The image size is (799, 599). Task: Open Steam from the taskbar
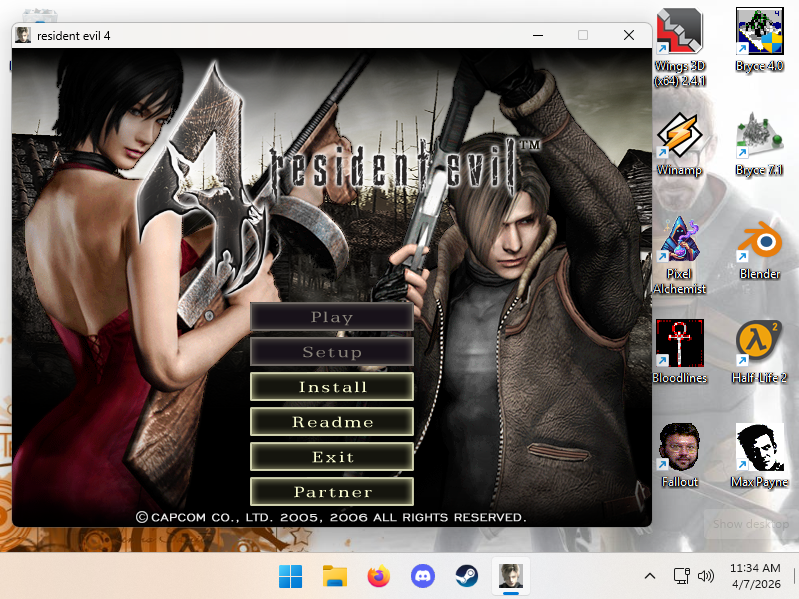pos(467,577)
